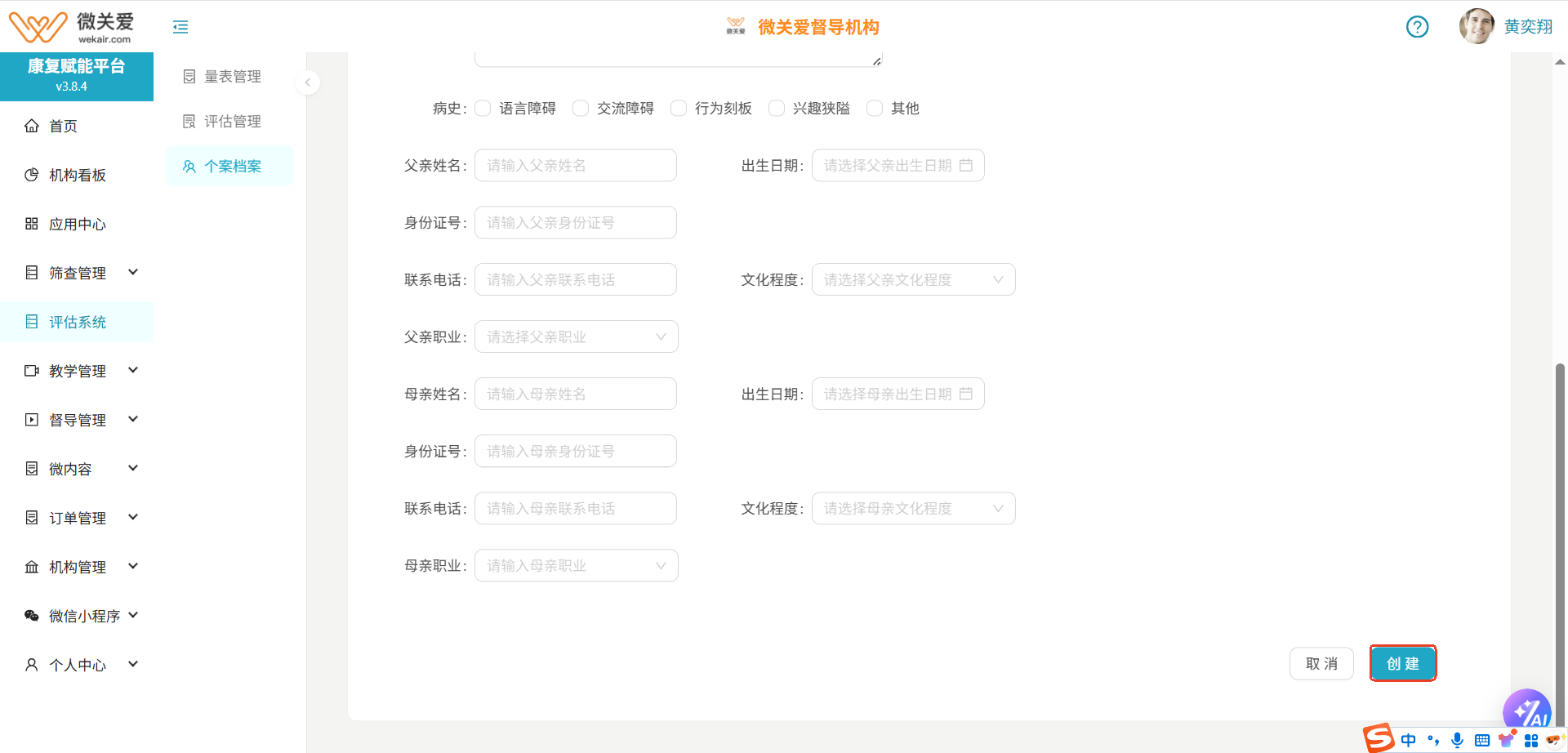Click the 父亲姓名 input field
Screen dimensions: 1568x753
click(x=576, y=165)
